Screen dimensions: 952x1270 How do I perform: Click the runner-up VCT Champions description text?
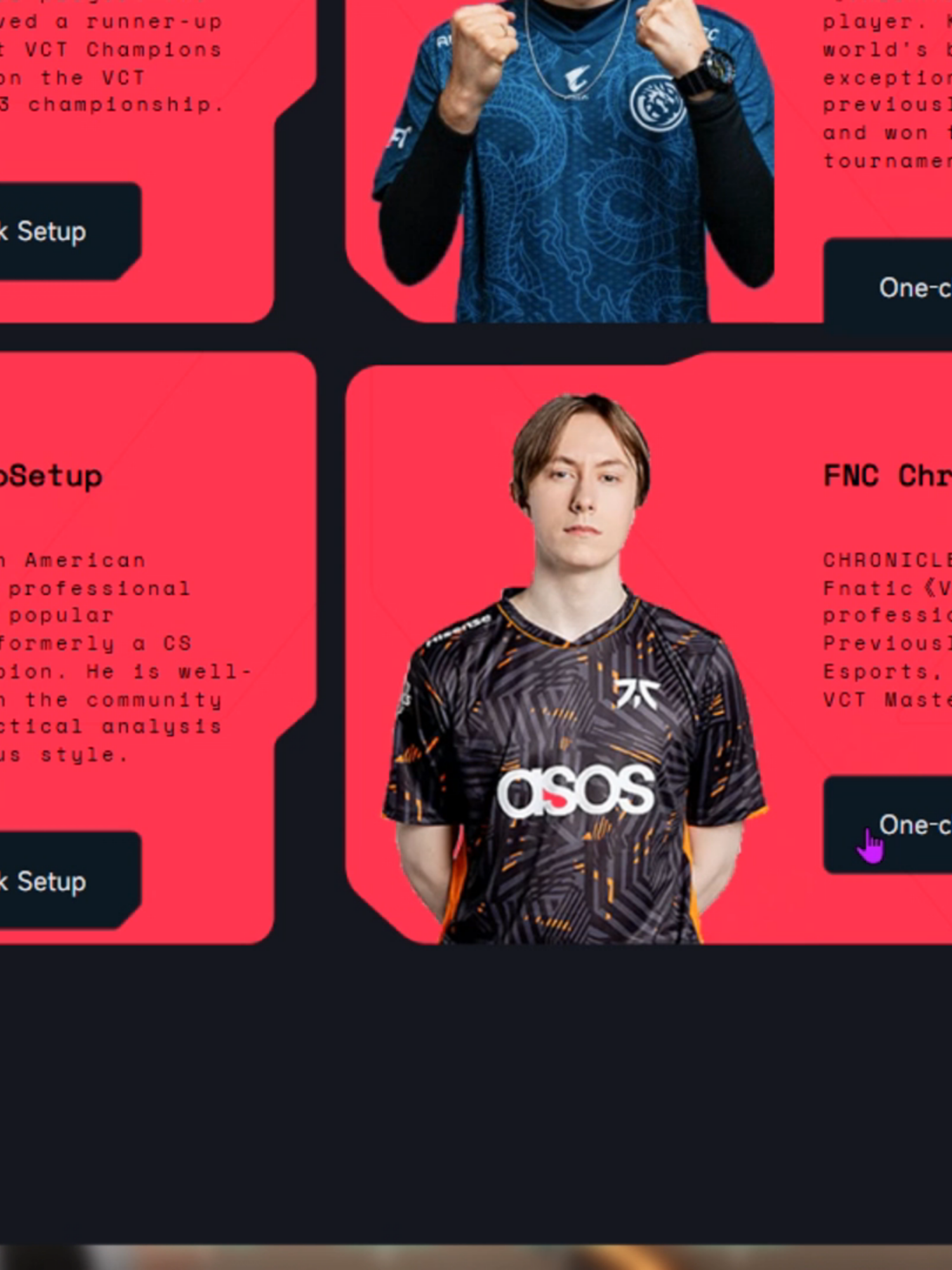[111, 63]
